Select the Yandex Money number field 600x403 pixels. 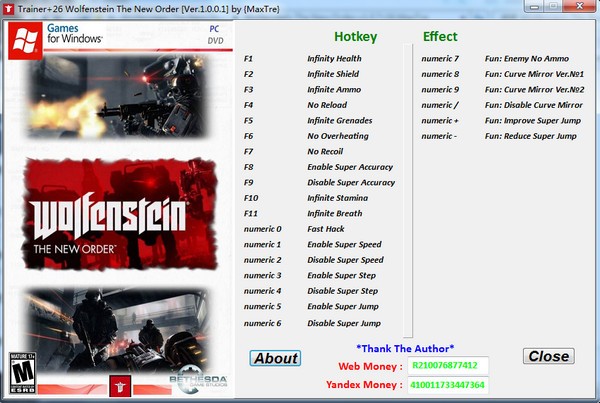pyautogui.click(x=448, y=385)
